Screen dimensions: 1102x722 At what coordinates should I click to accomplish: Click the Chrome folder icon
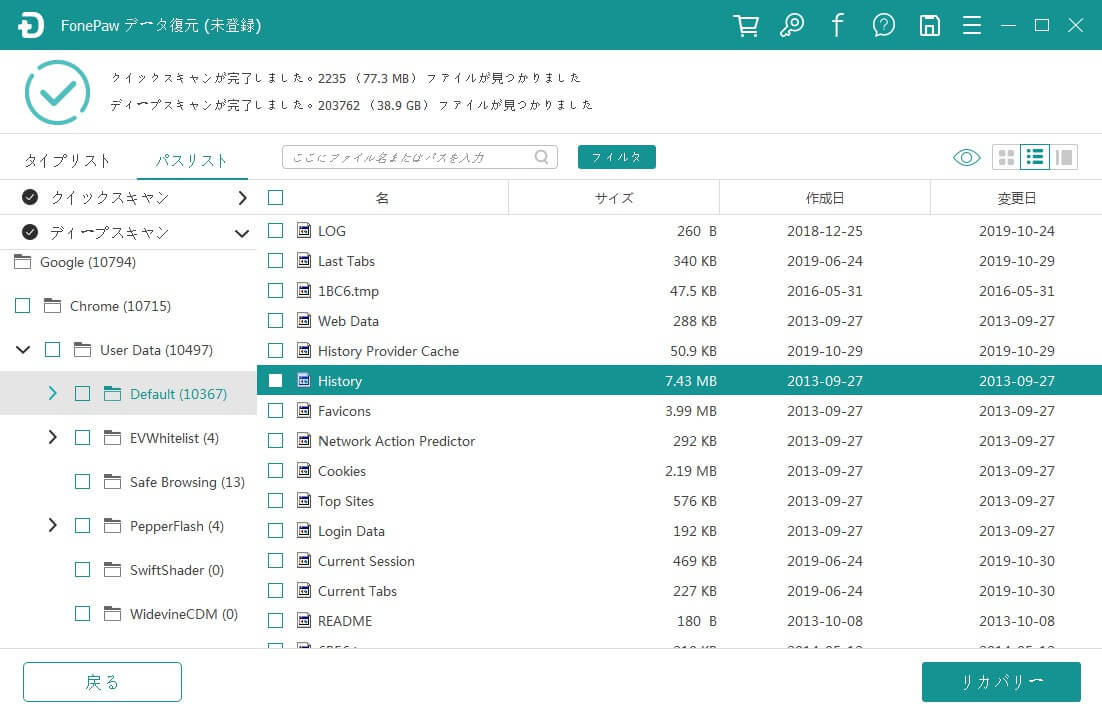[52, 305]
